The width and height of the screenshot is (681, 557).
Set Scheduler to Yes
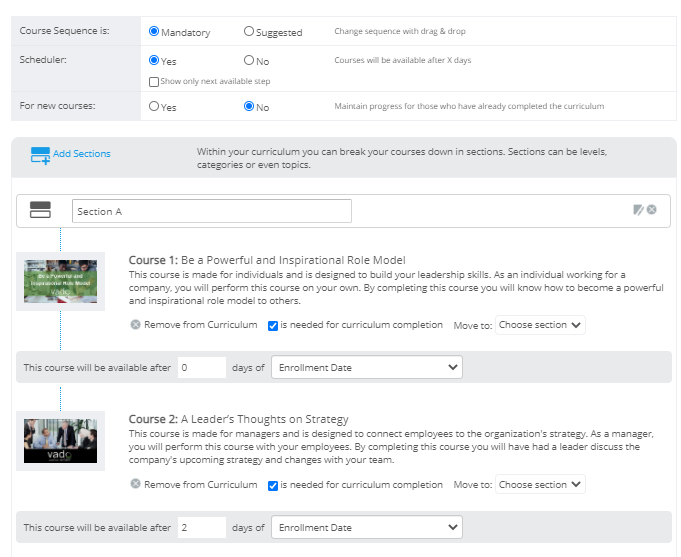point(154,60)
